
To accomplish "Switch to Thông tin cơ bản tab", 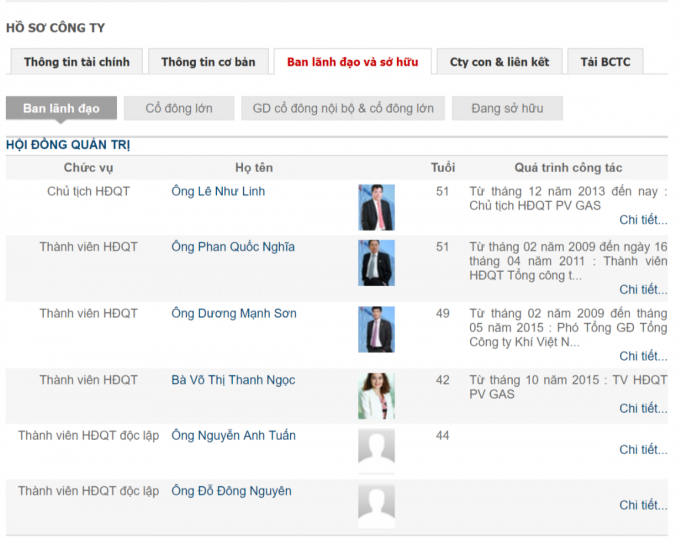I will pyautogui.click(x=208, y=62).
